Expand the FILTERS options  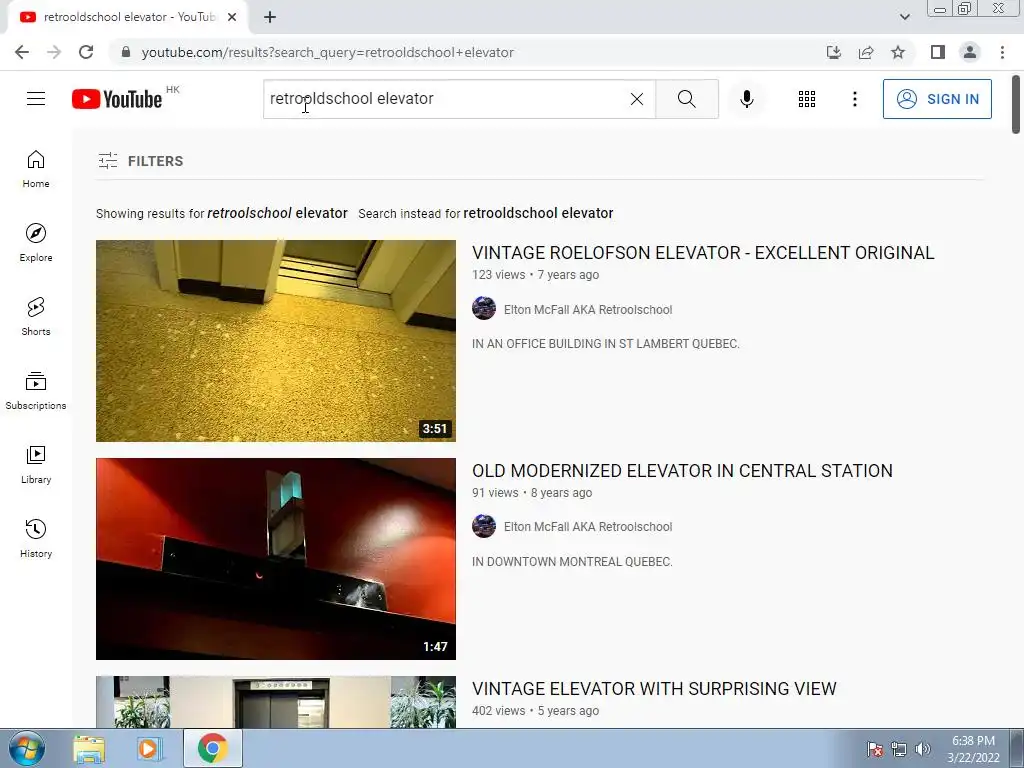pos(140,161)
